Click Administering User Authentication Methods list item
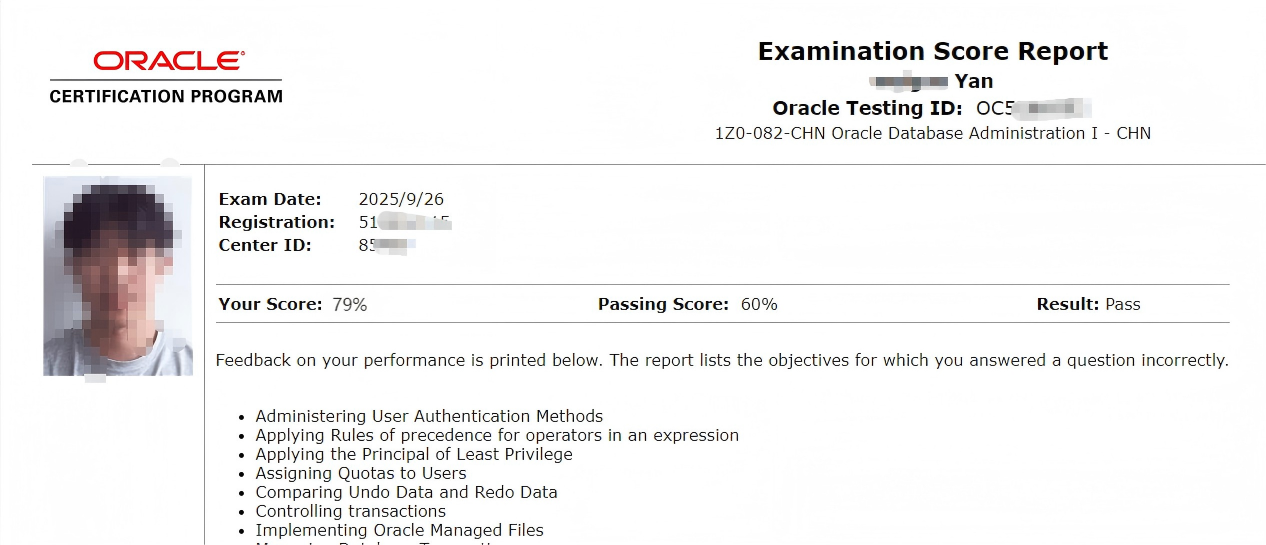The width and height of the screenshot is (1266, 545). click(429, 416)
